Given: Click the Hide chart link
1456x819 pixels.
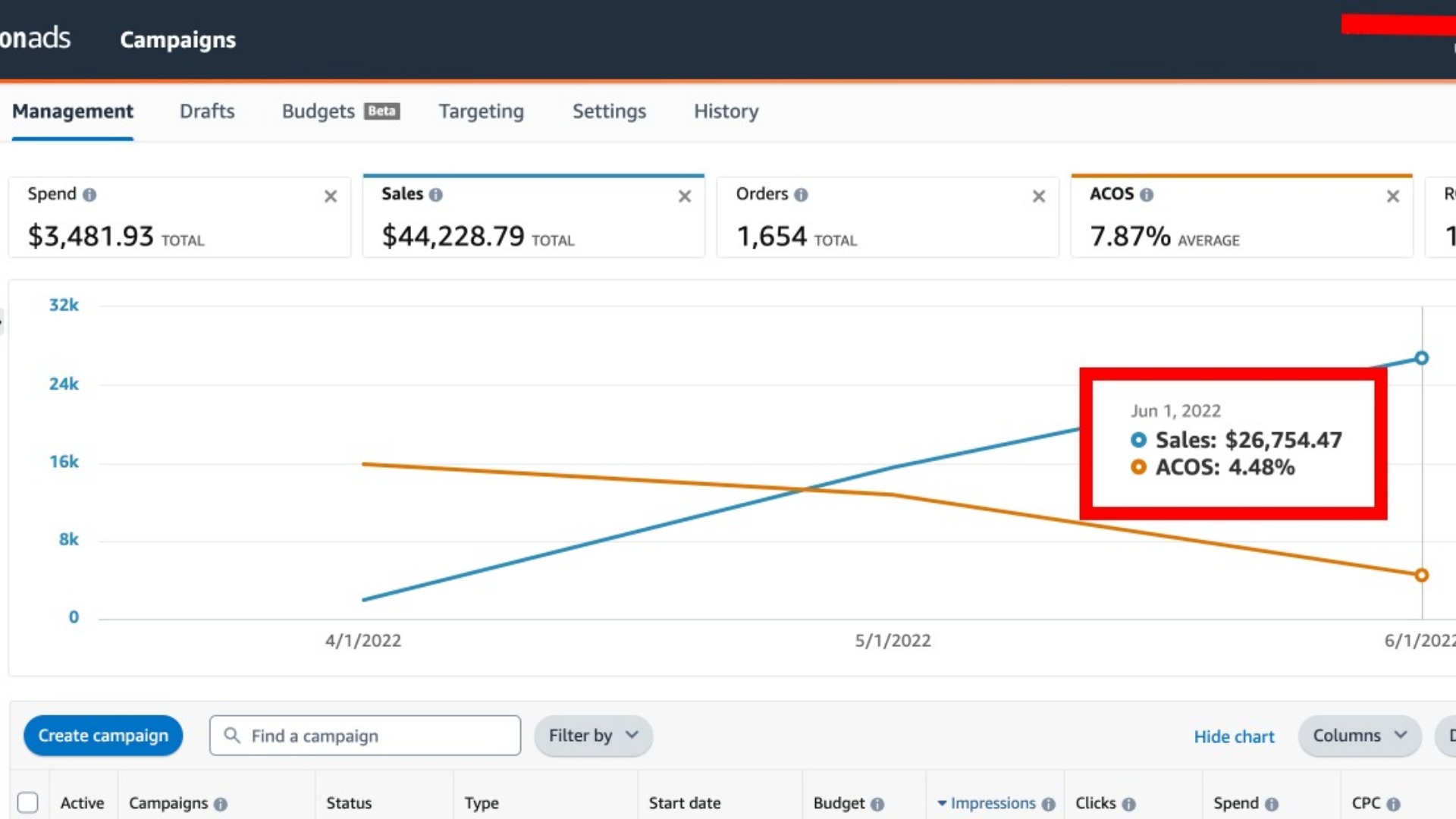Looking at the screenshot, I should pos(1234,736).
